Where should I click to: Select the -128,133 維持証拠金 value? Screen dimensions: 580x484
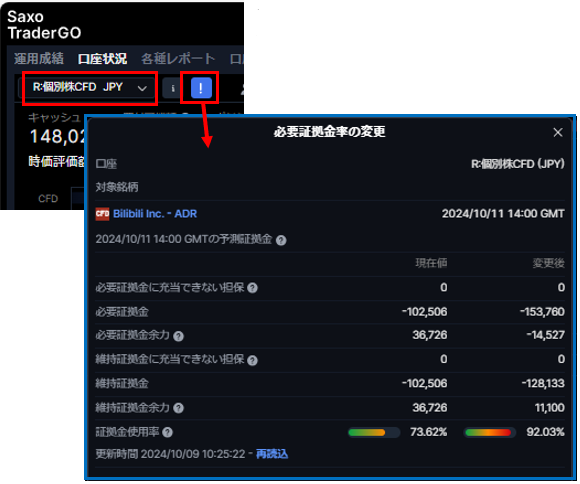(543, 383)
